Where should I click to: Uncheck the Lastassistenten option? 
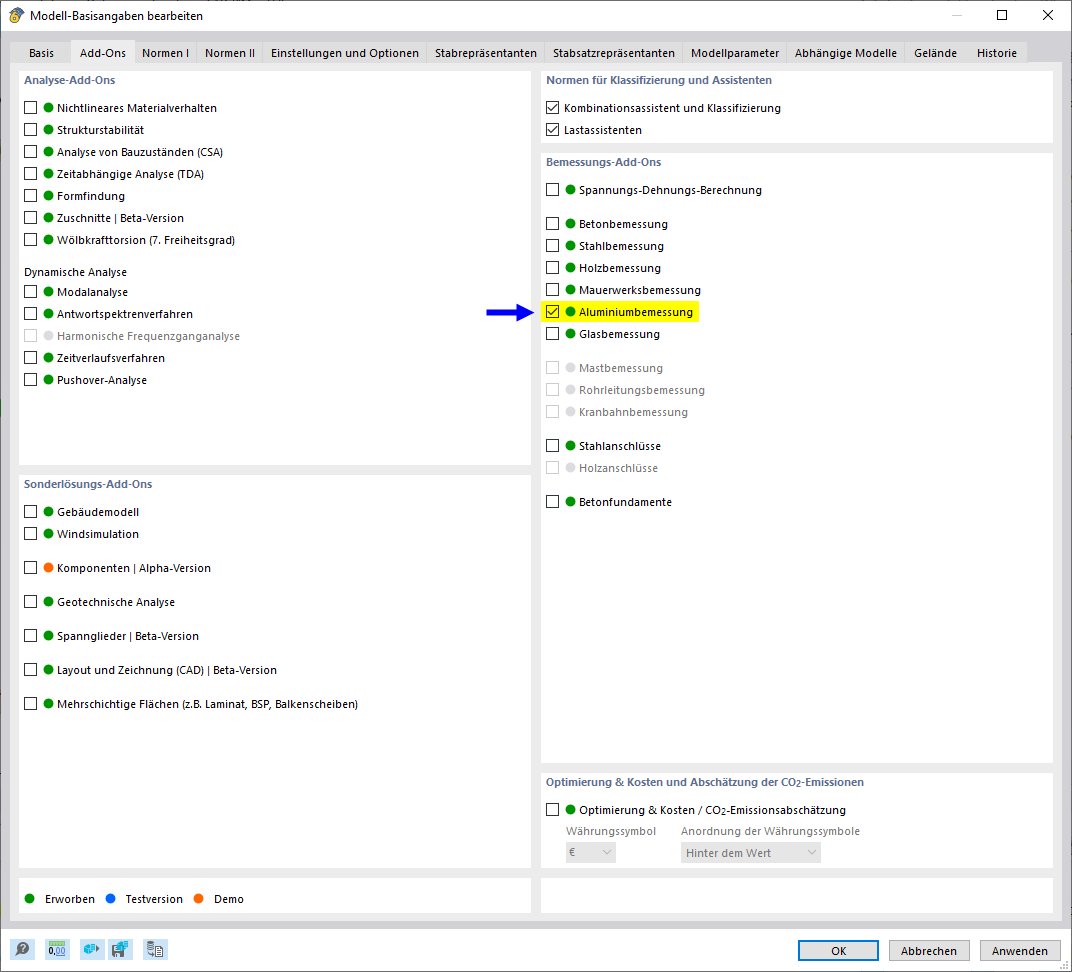[553, 129]
